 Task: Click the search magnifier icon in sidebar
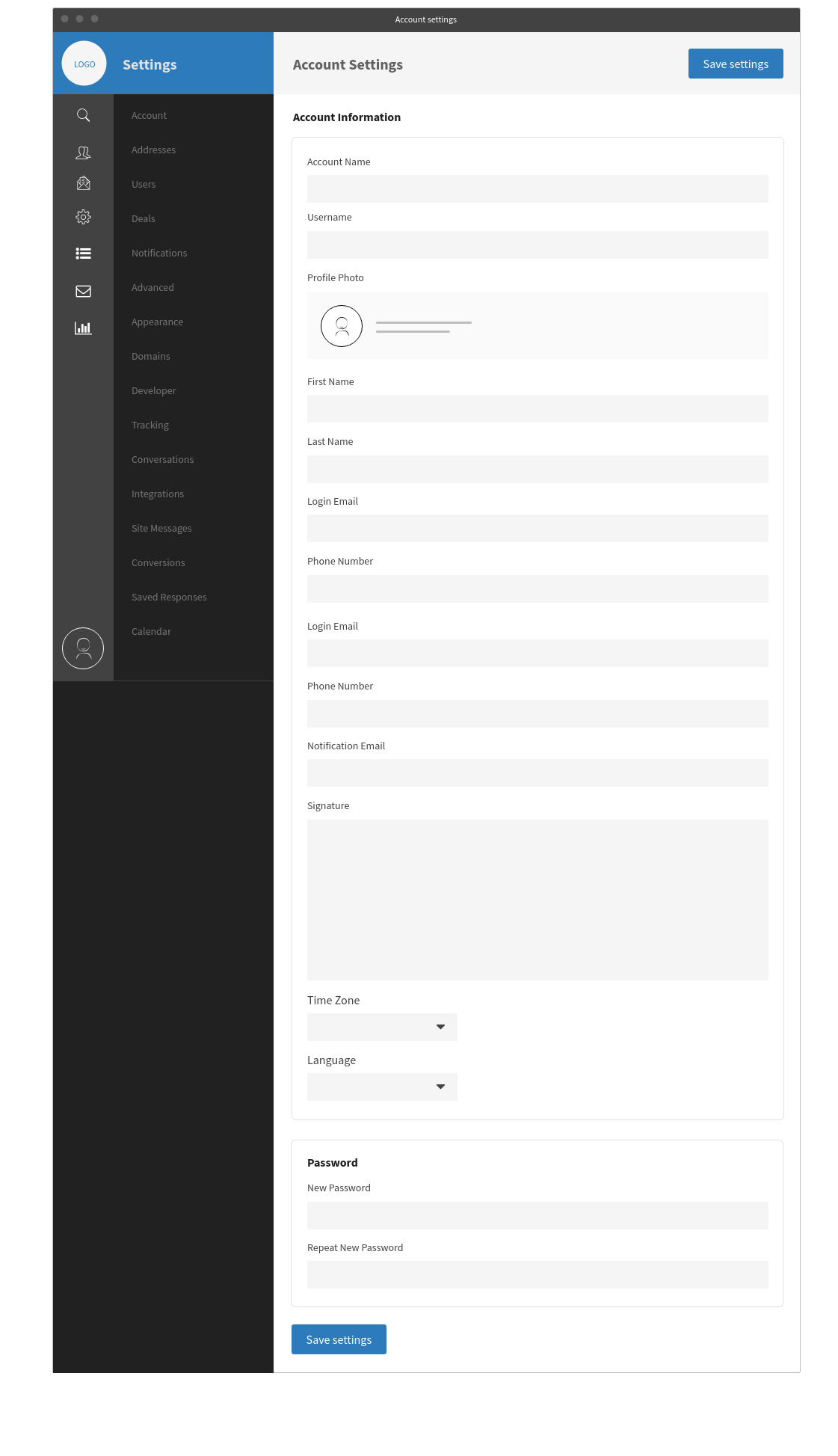pyautogui.click(x=83, y=115)
